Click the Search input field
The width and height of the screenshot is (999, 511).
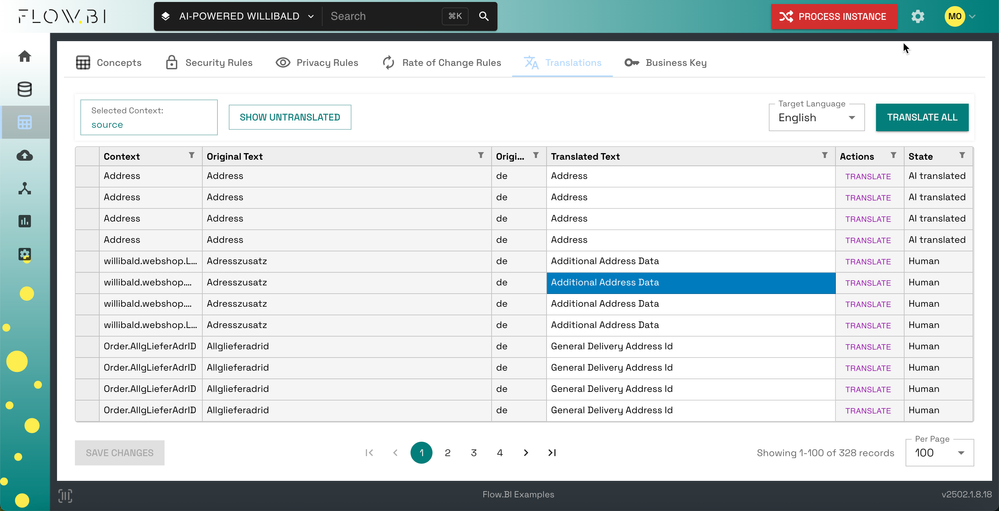(x=382, y=17)
